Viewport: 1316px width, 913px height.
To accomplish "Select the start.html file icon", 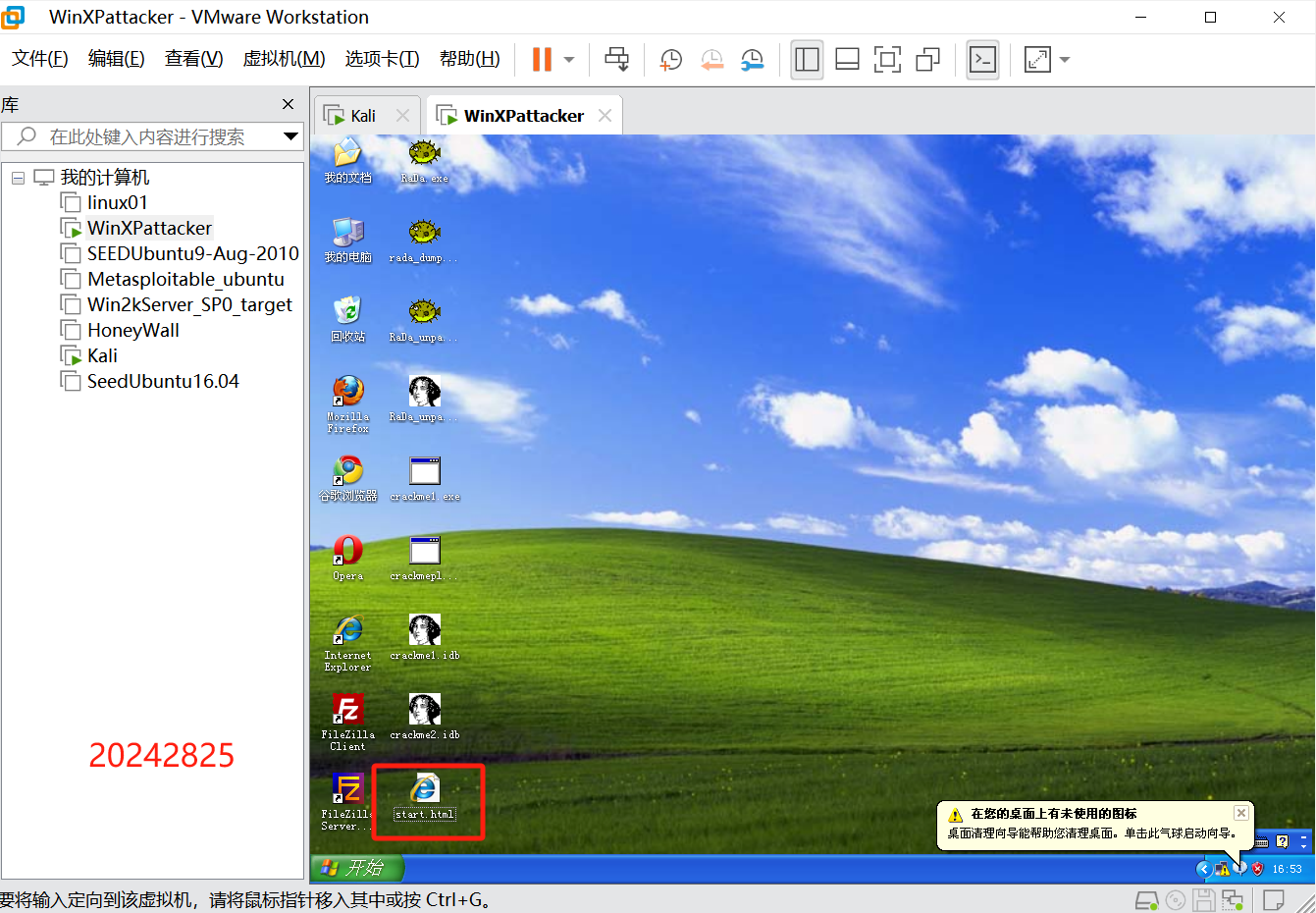I will click(425, 796).
